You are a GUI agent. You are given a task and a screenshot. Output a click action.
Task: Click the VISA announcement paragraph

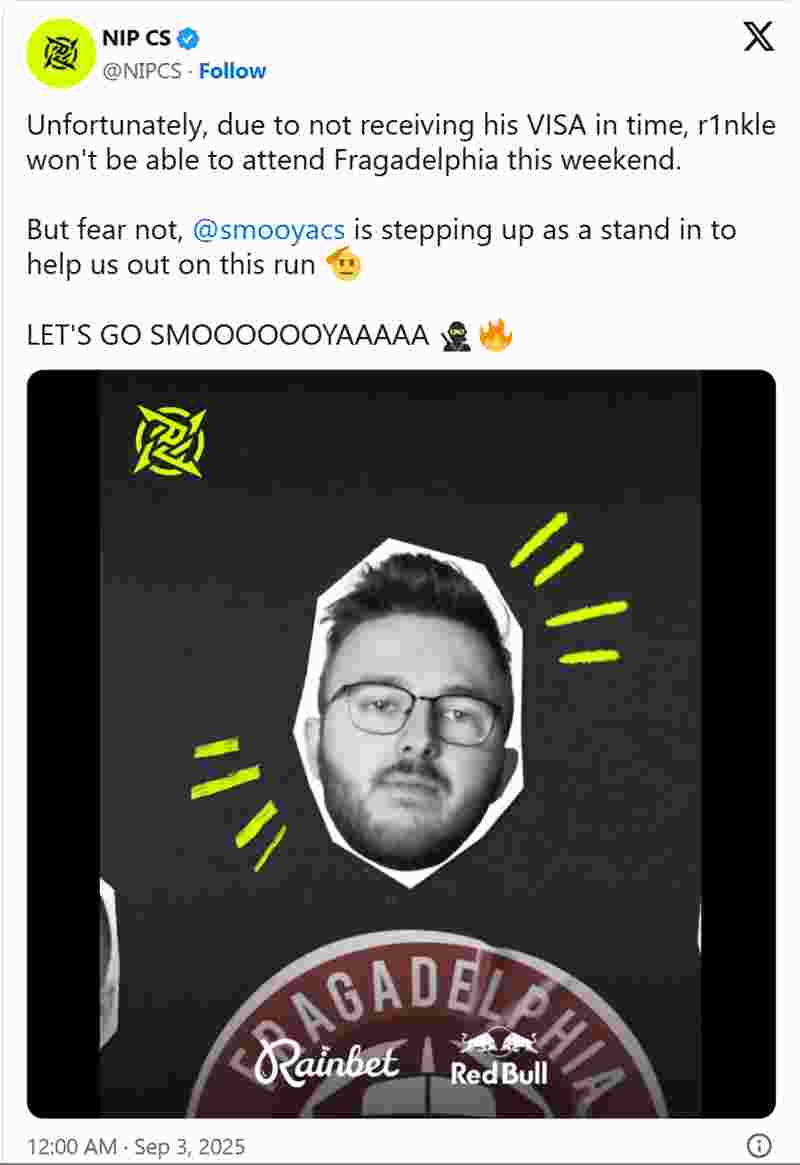pos(401,142)
